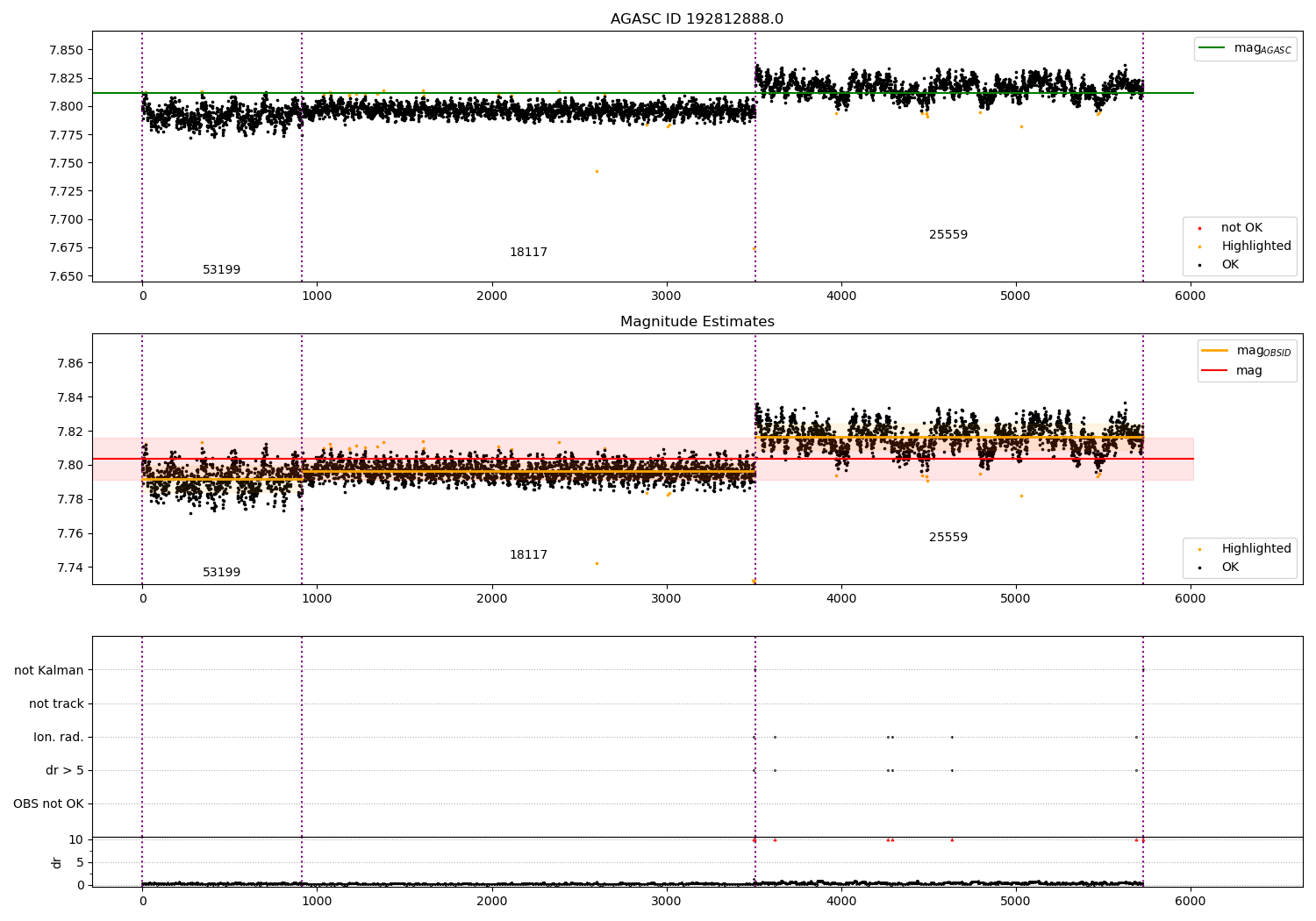The height and width of the screenshot is (921, 1316).
Task: Click the '7.850' y-axis tick label
Action: pyautogui.click(x=66, y=51)
